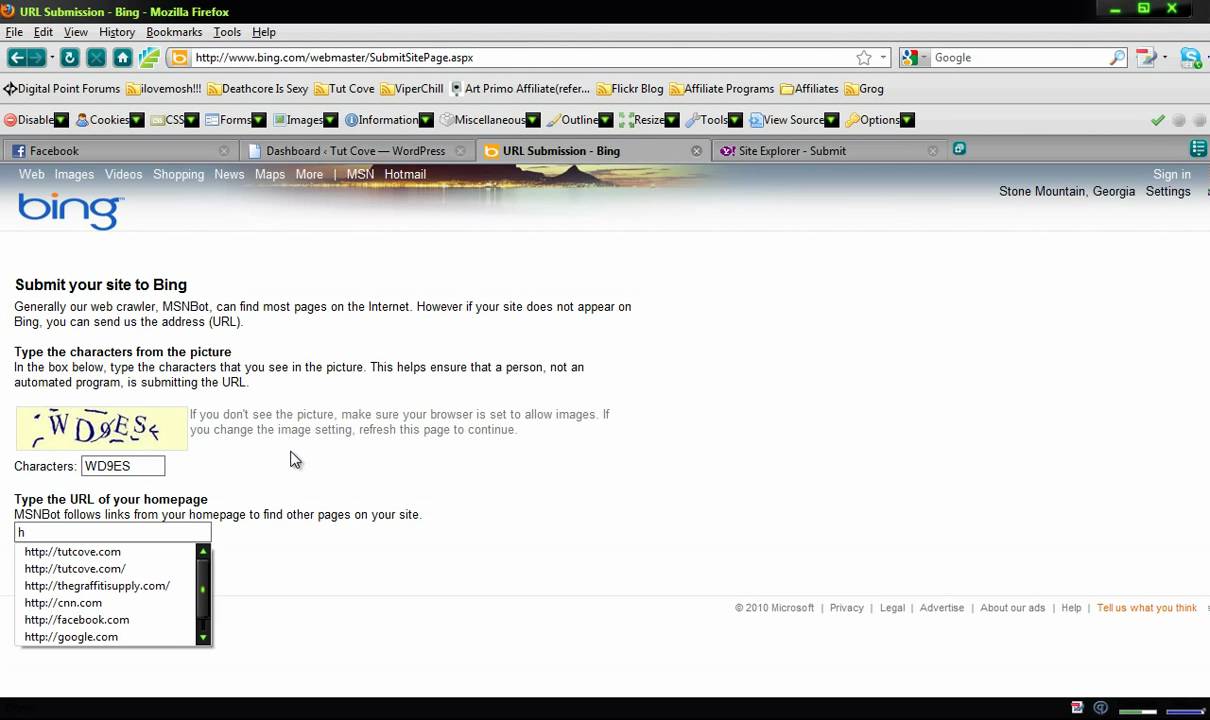Click the green stacked-pages icon beside Home
1210x720 pixels.
tap(149, 58)
